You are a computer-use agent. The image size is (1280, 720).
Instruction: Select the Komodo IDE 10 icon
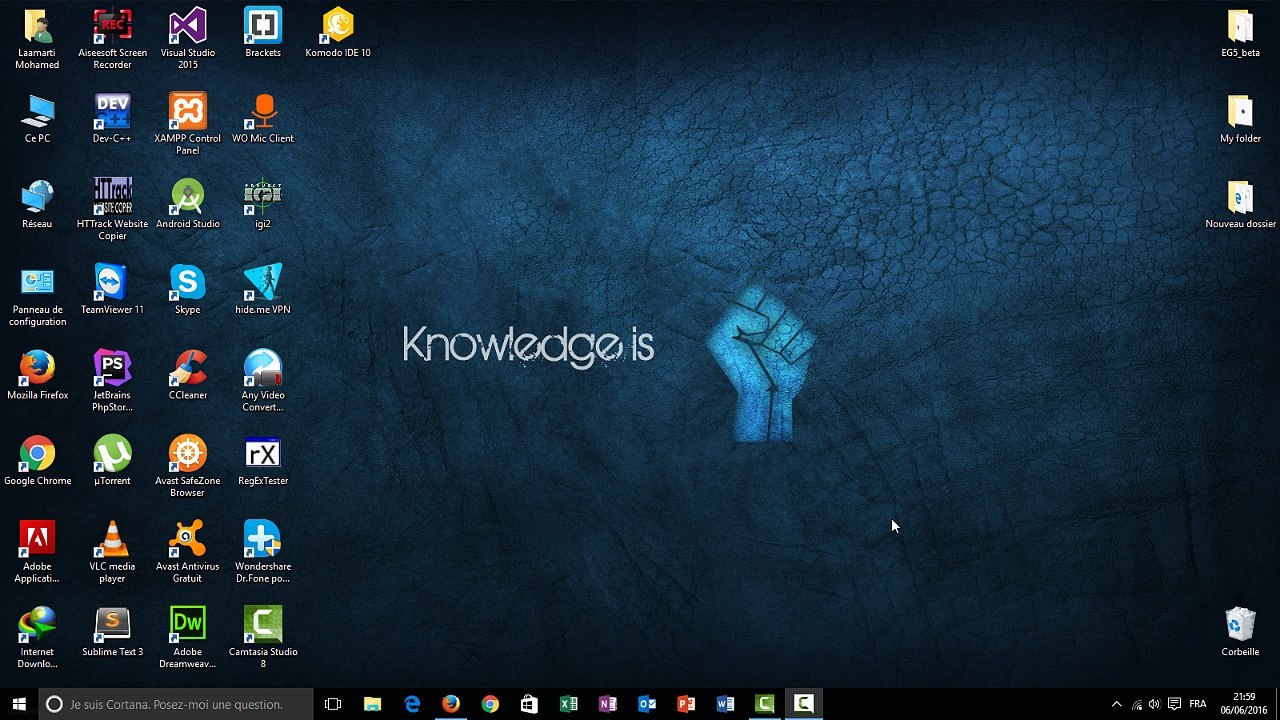click(338, 33)
